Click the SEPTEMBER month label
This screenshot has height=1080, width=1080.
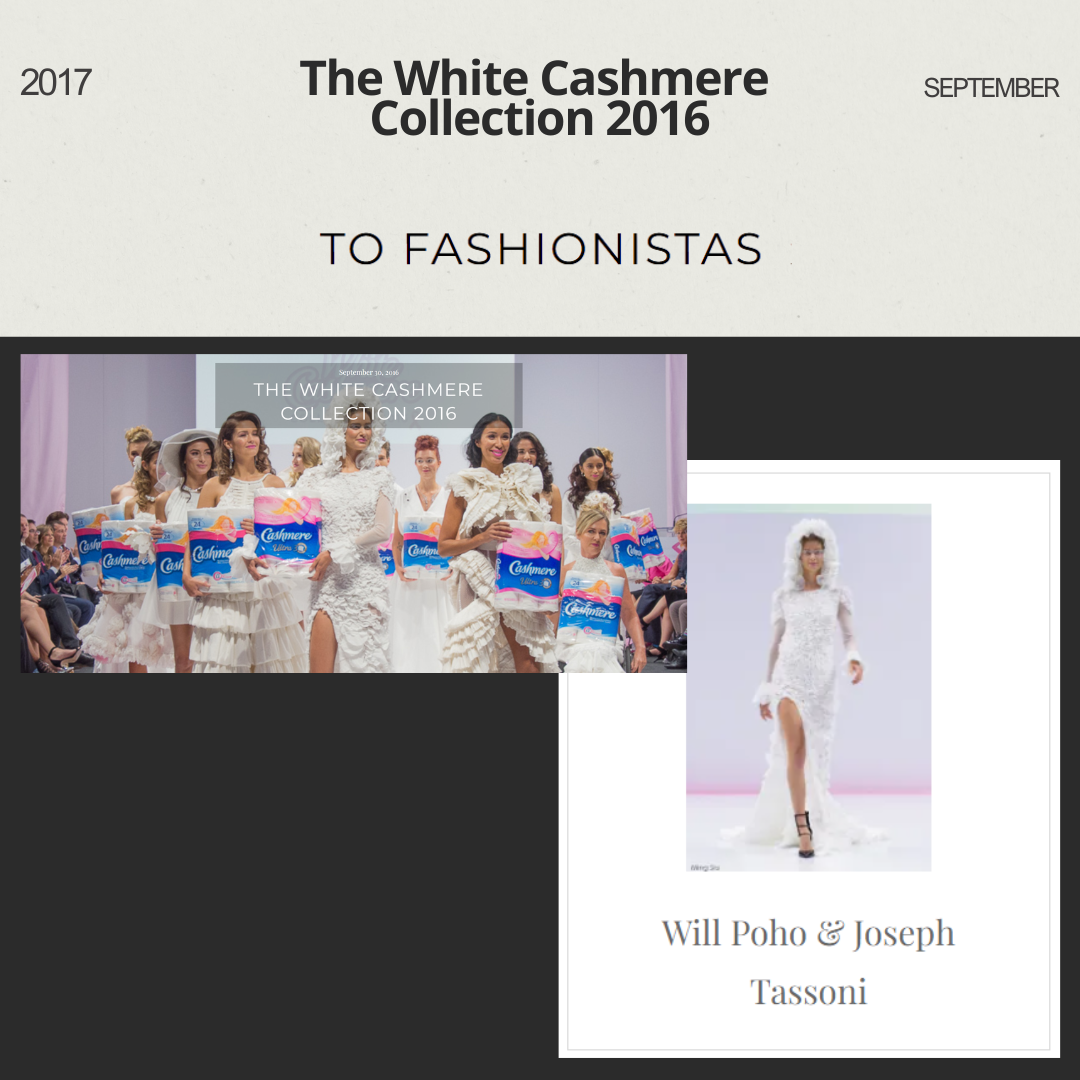coord(990,88)
